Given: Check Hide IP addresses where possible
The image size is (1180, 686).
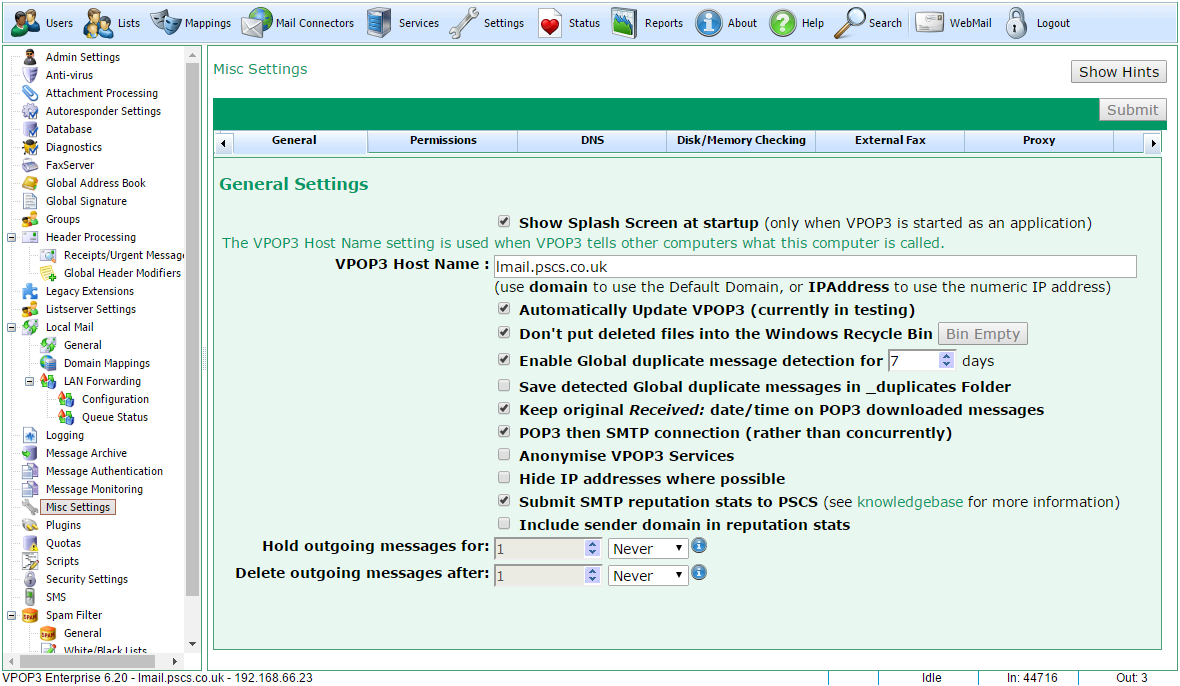Looking at the screenshot, I should click(504, 478).
